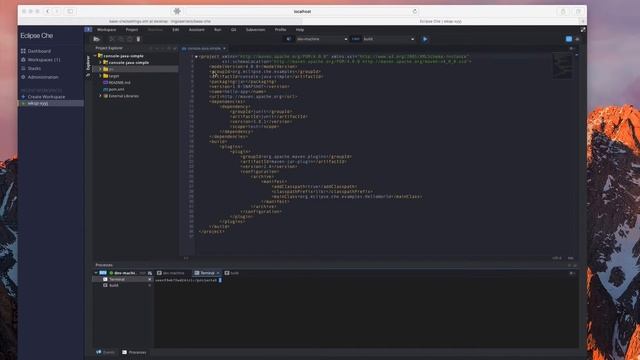
Task: Select the recent workspace entry in sidebar
Action: (51, 104)
